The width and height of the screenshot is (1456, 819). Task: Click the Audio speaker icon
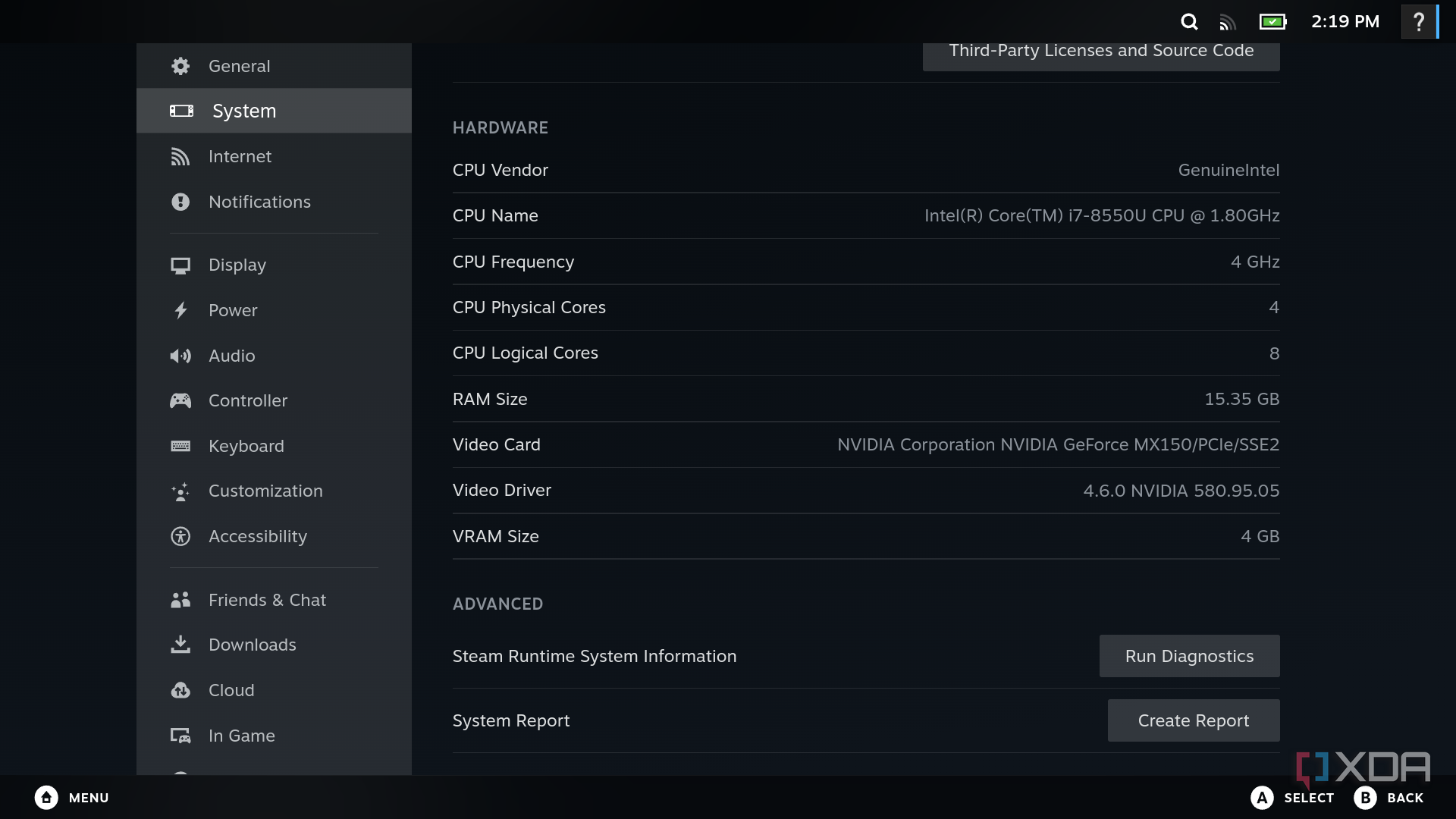pyautogui.click(x=180, y=356)
